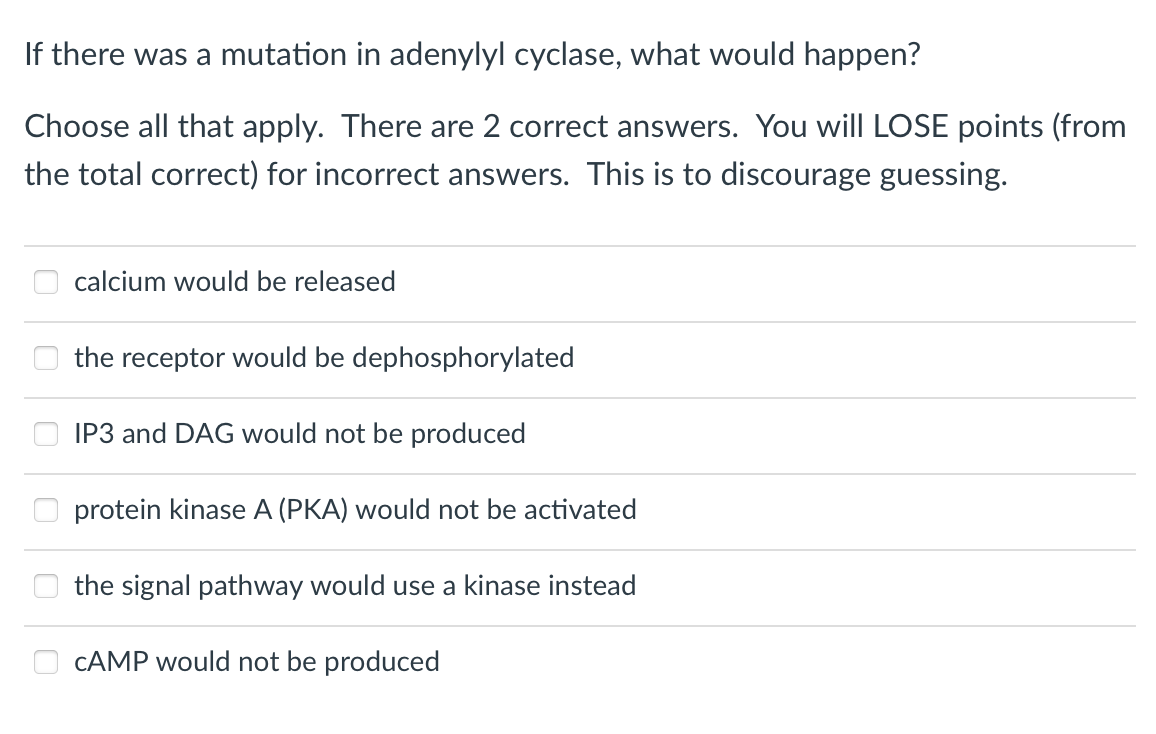Click the capitalized word 'LOSE' in instructions
The height and width of the screenshot is (734, 1156).
tap(913, 127)
